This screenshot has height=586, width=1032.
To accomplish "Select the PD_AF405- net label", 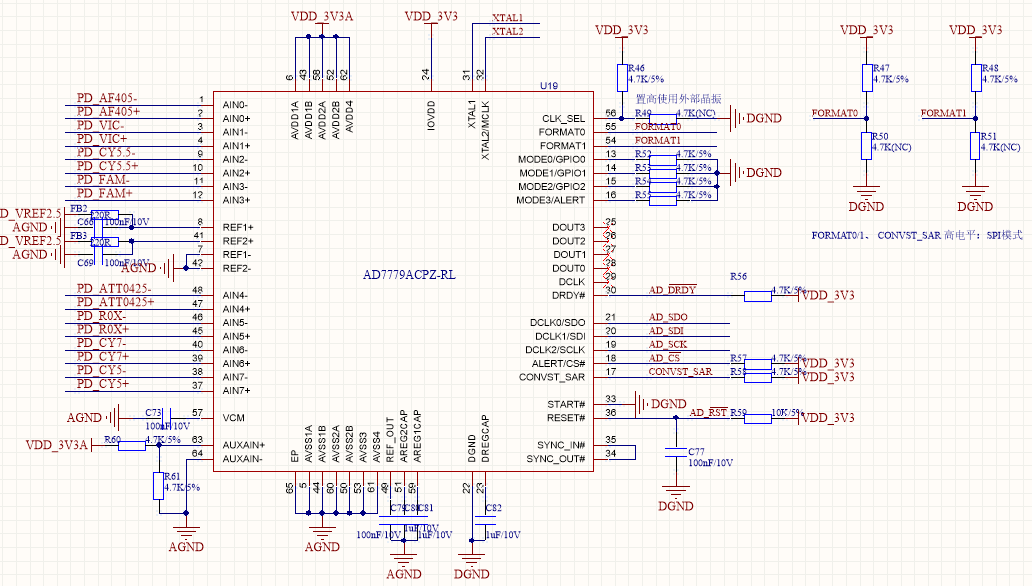I will pos(107,98).
